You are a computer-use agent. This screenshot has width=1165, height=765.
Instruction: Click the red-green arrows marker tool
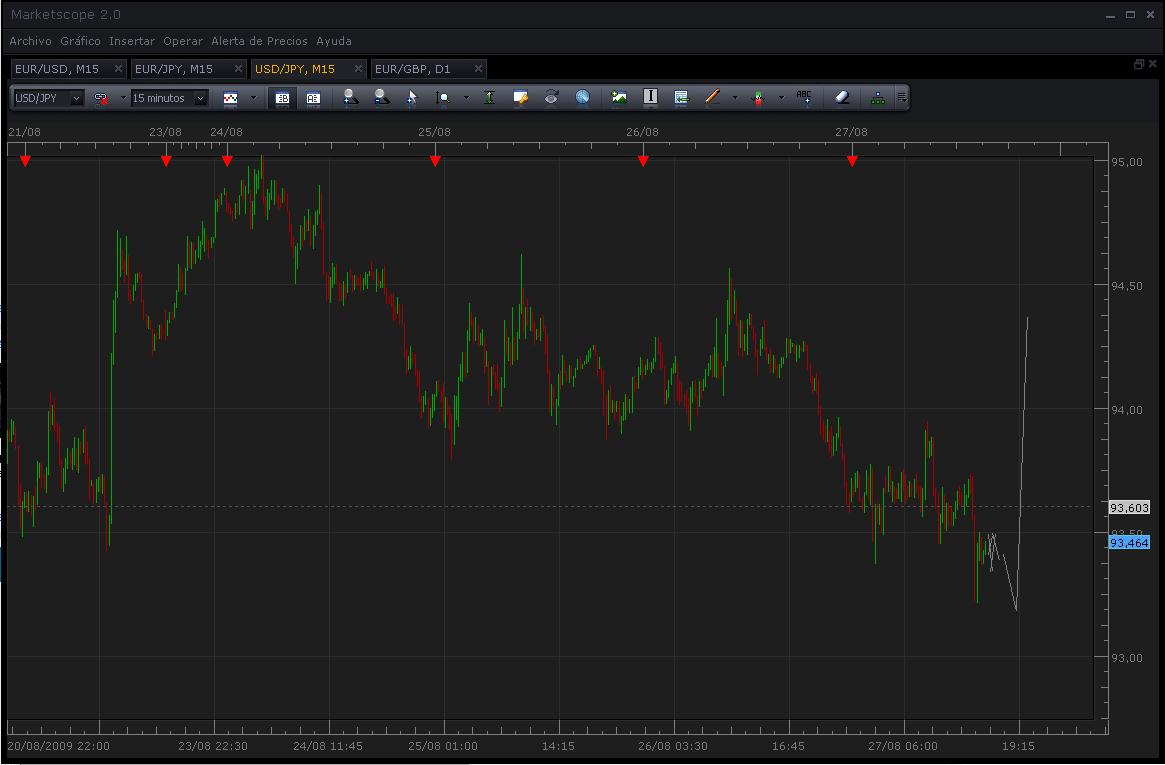pos(758,97)
